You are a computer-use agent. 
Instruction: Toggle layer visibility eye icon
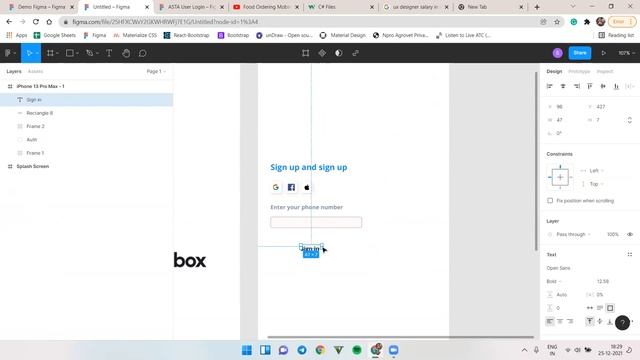click(x=630, y=234)
